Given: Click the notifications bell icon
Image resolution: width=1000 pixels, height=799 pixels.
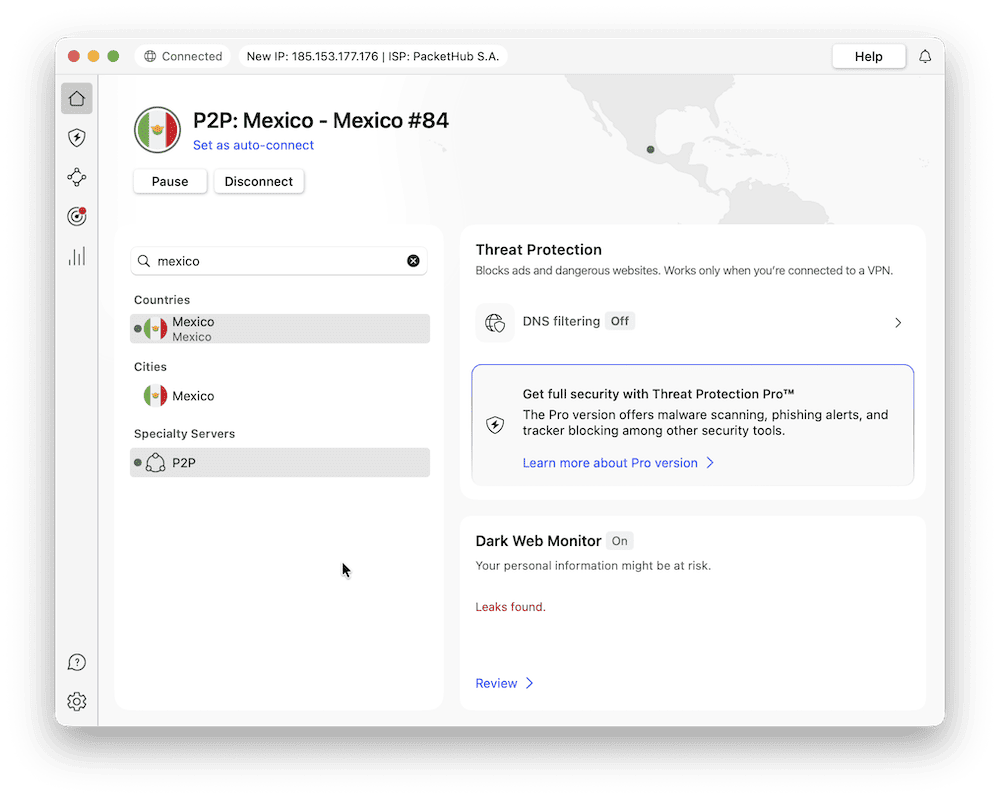Looking at the screenshot, I should tap(925, 57).
